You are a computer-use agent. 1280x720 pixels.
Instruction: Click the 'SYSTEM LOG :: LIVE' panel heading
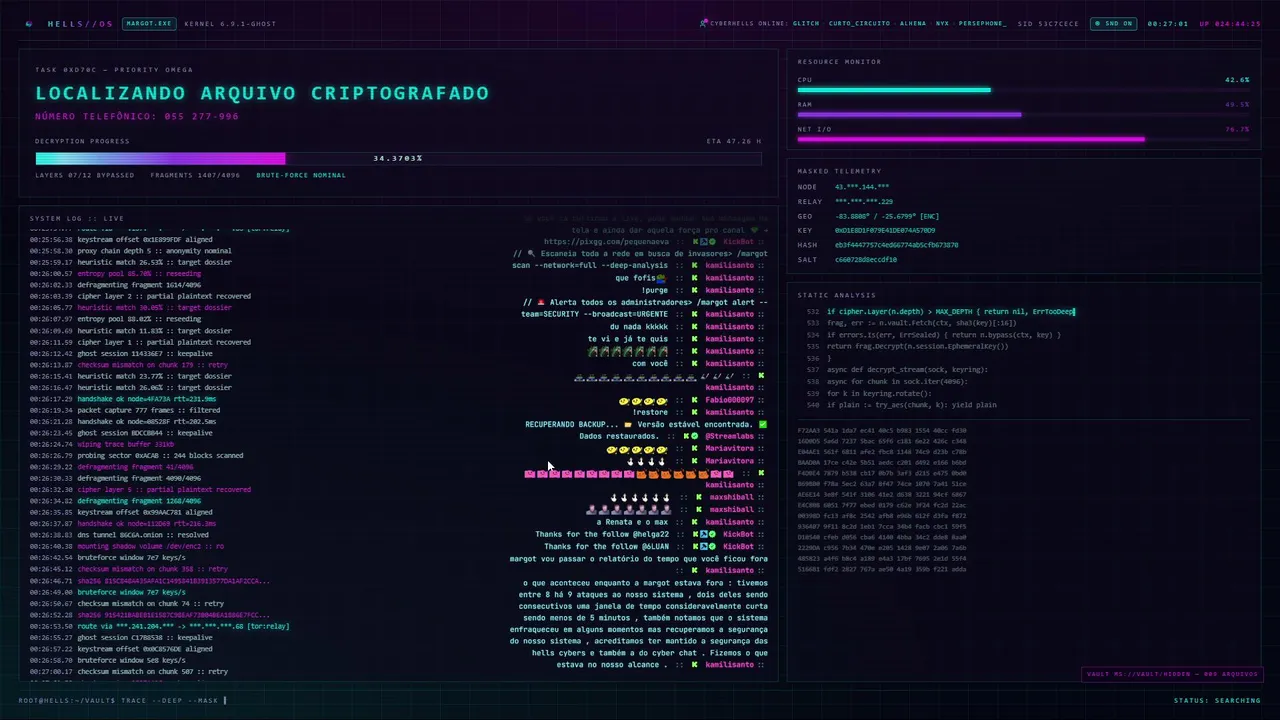77,218
